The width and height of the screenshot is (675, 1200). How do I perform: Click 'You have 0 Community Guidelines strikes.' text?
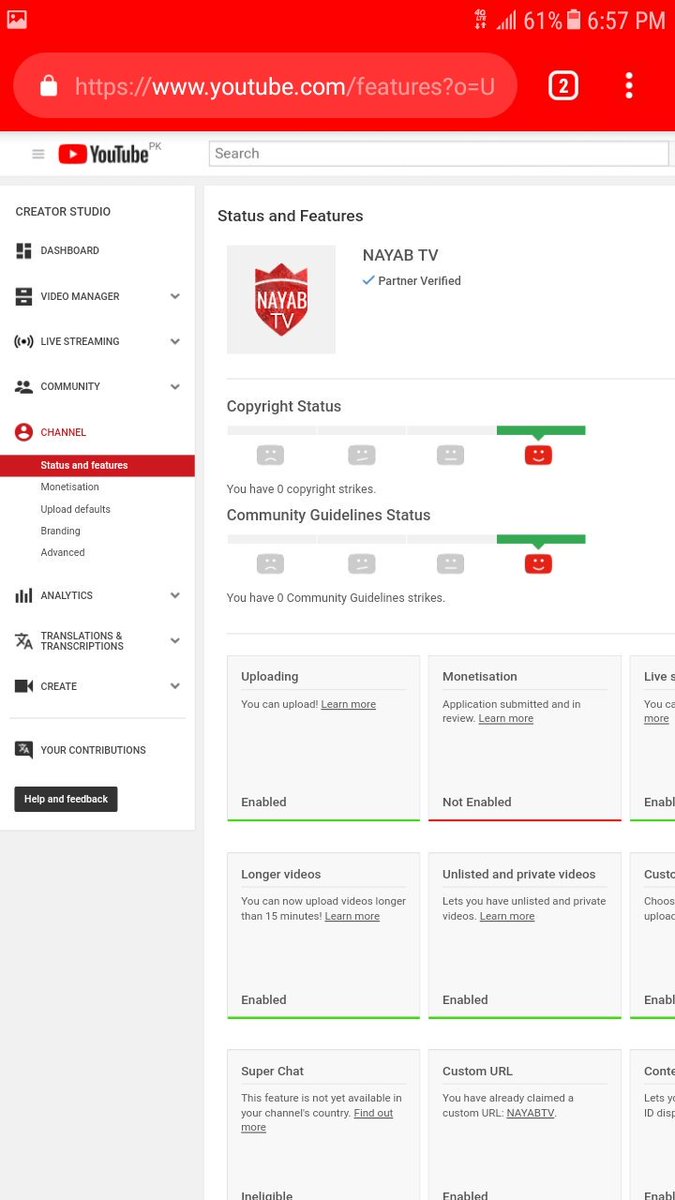(x=336, y=598)
